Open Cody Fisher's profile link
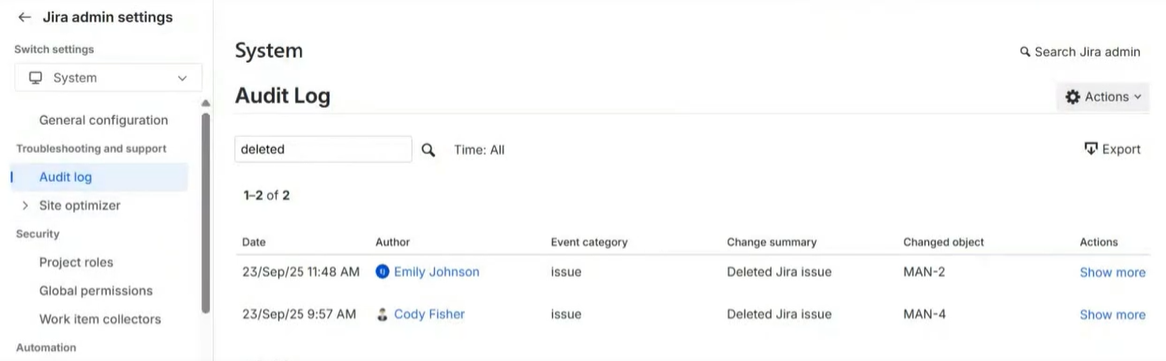Screen dimensions: 1166x361 (x=429, y=314)
